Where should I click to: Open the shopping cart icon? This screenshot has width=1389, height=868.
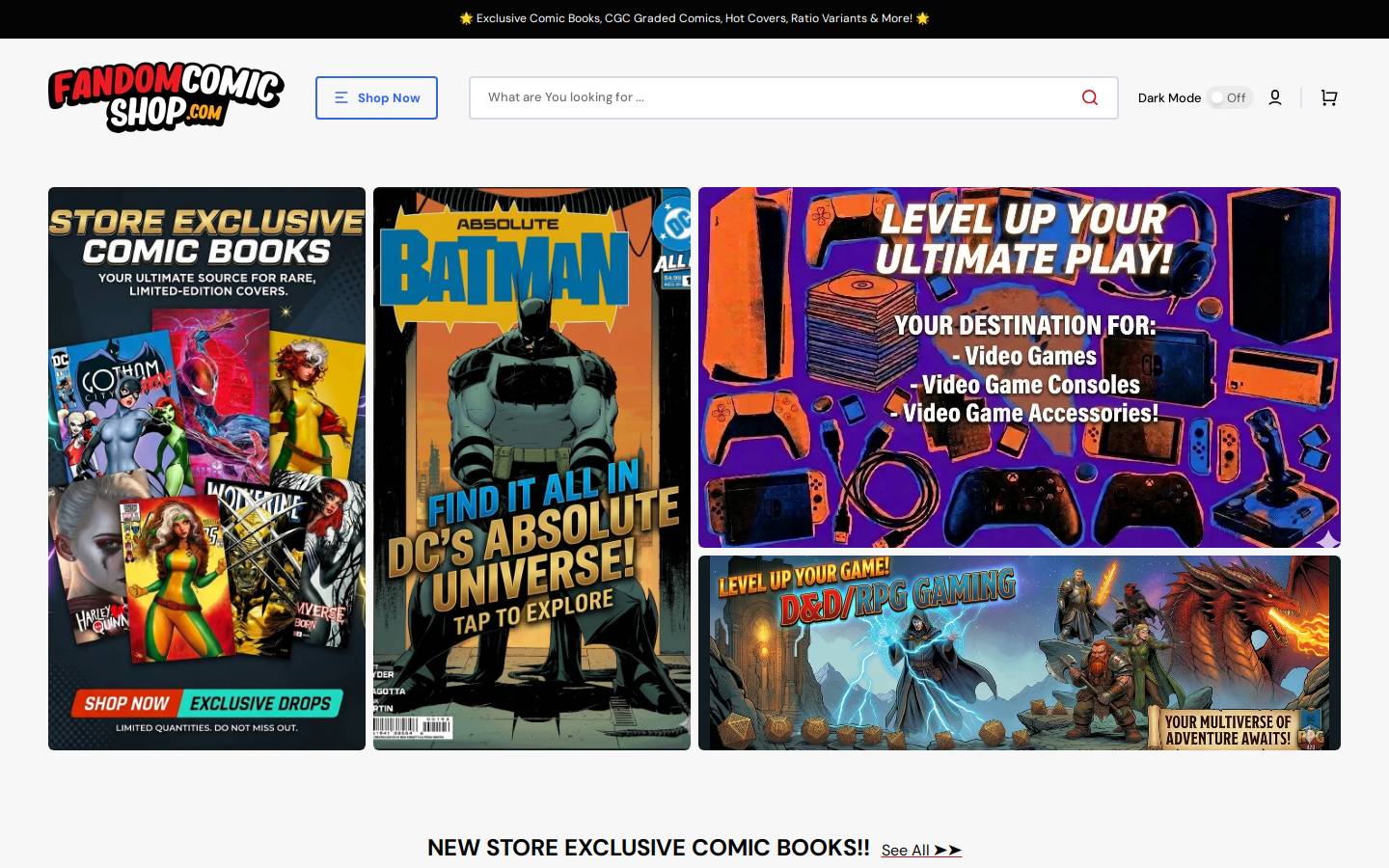pos(1329,97)
